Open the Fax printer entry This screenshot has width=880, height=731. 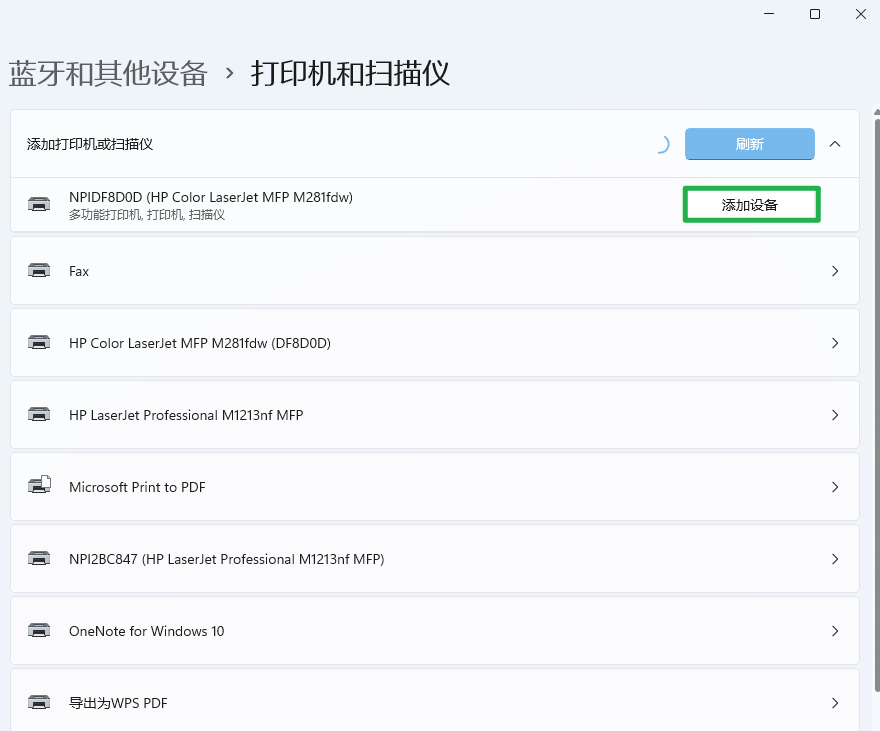pyautogui.click(x=435, y=271)
